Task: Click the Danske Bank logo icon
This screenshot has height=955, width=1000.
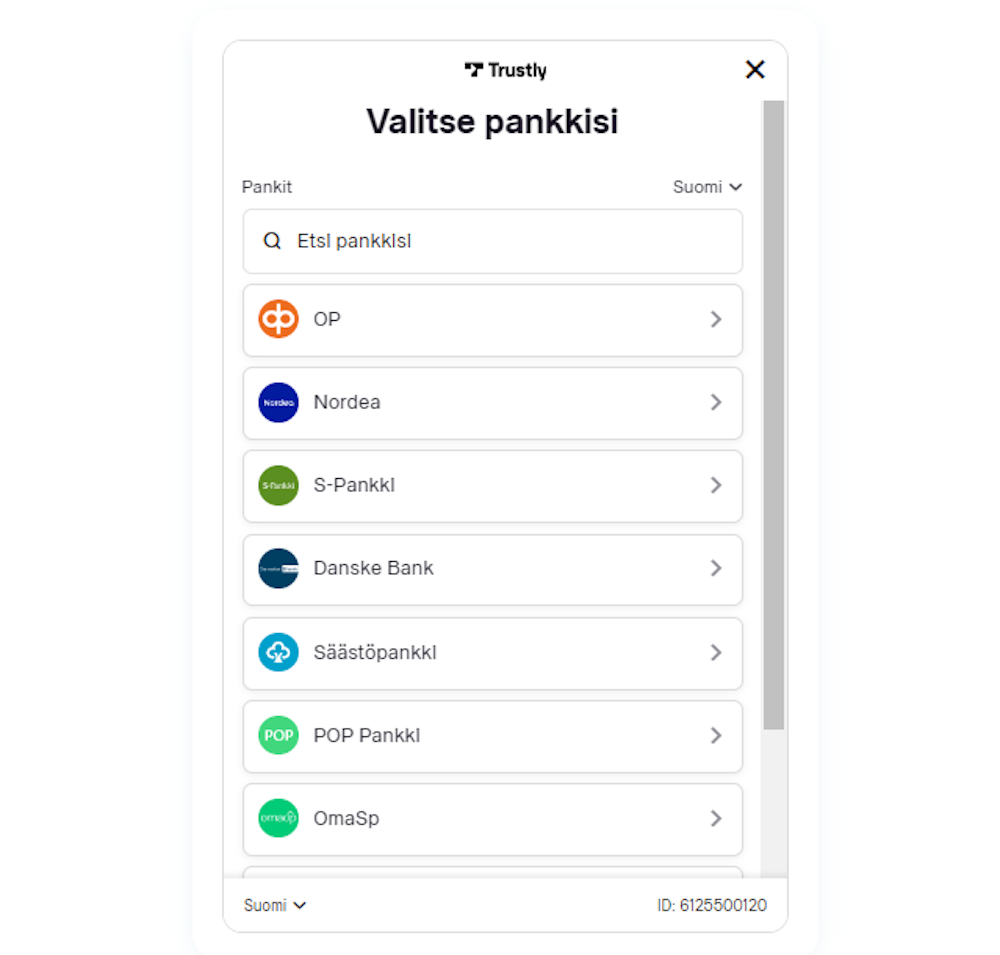Action: click(x=278, y=569)
